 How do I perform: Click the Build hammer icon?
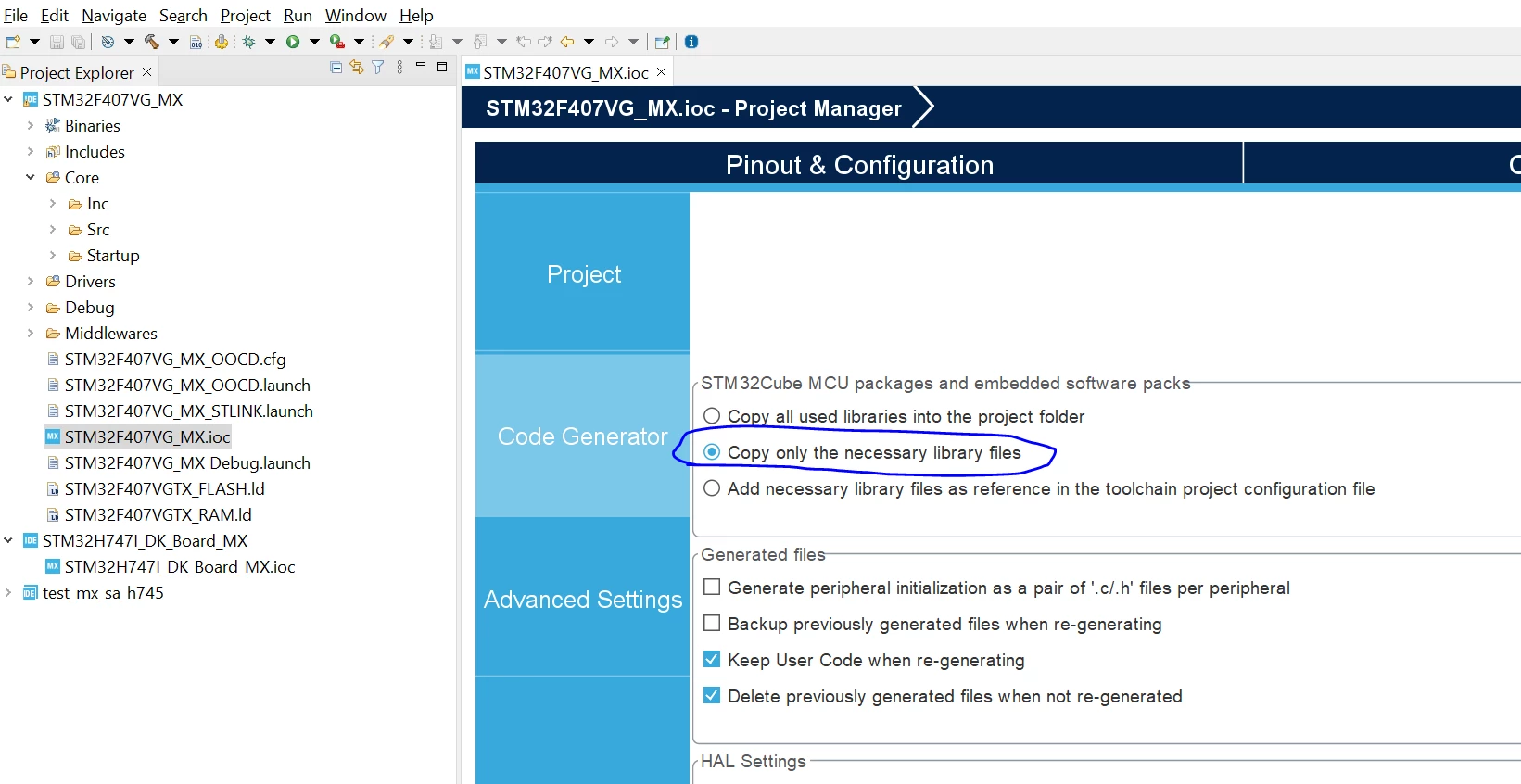[151, 42]
